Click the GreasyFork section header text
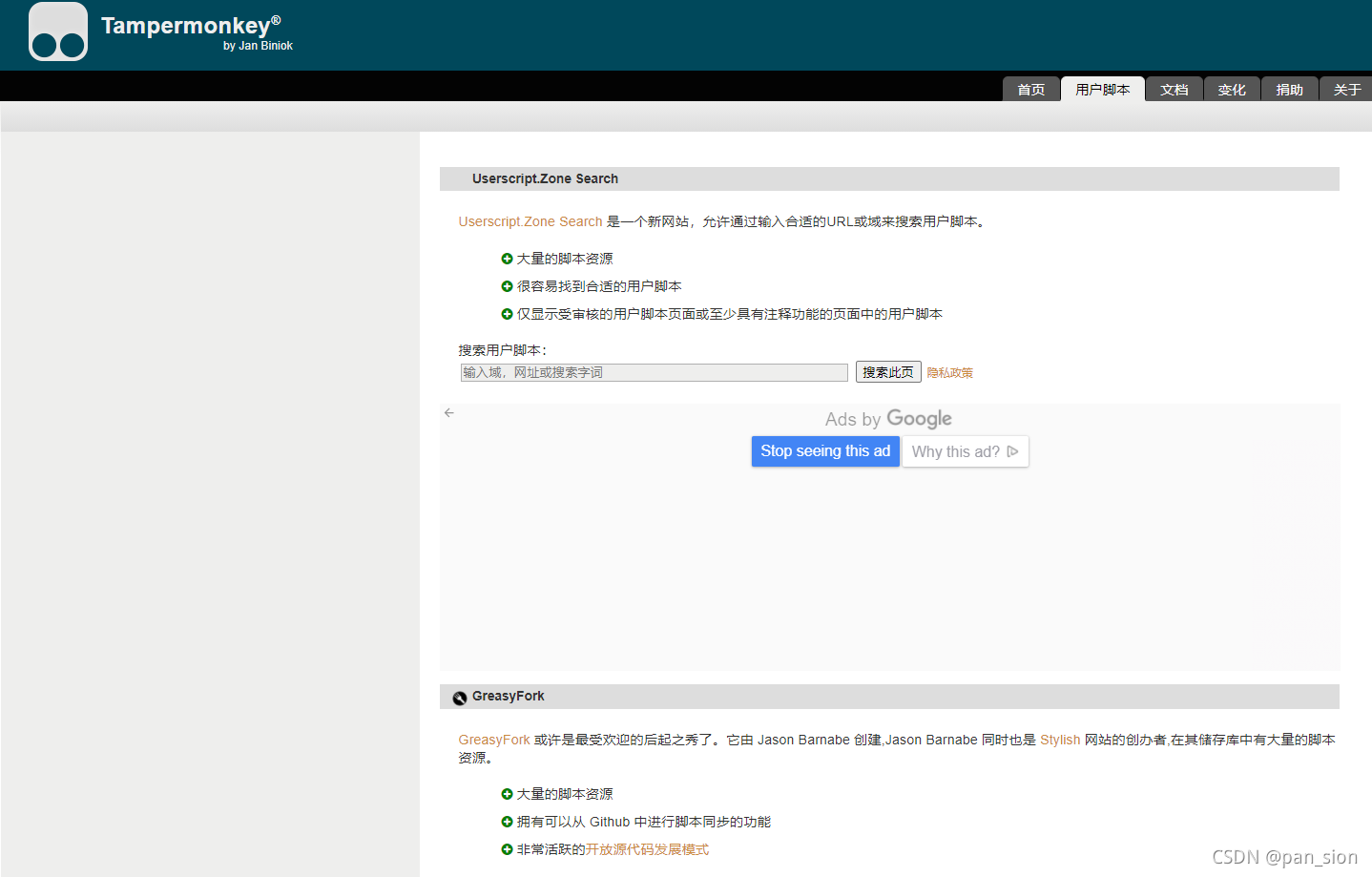This screenshot has height=877, width=1372. [509, 696]
